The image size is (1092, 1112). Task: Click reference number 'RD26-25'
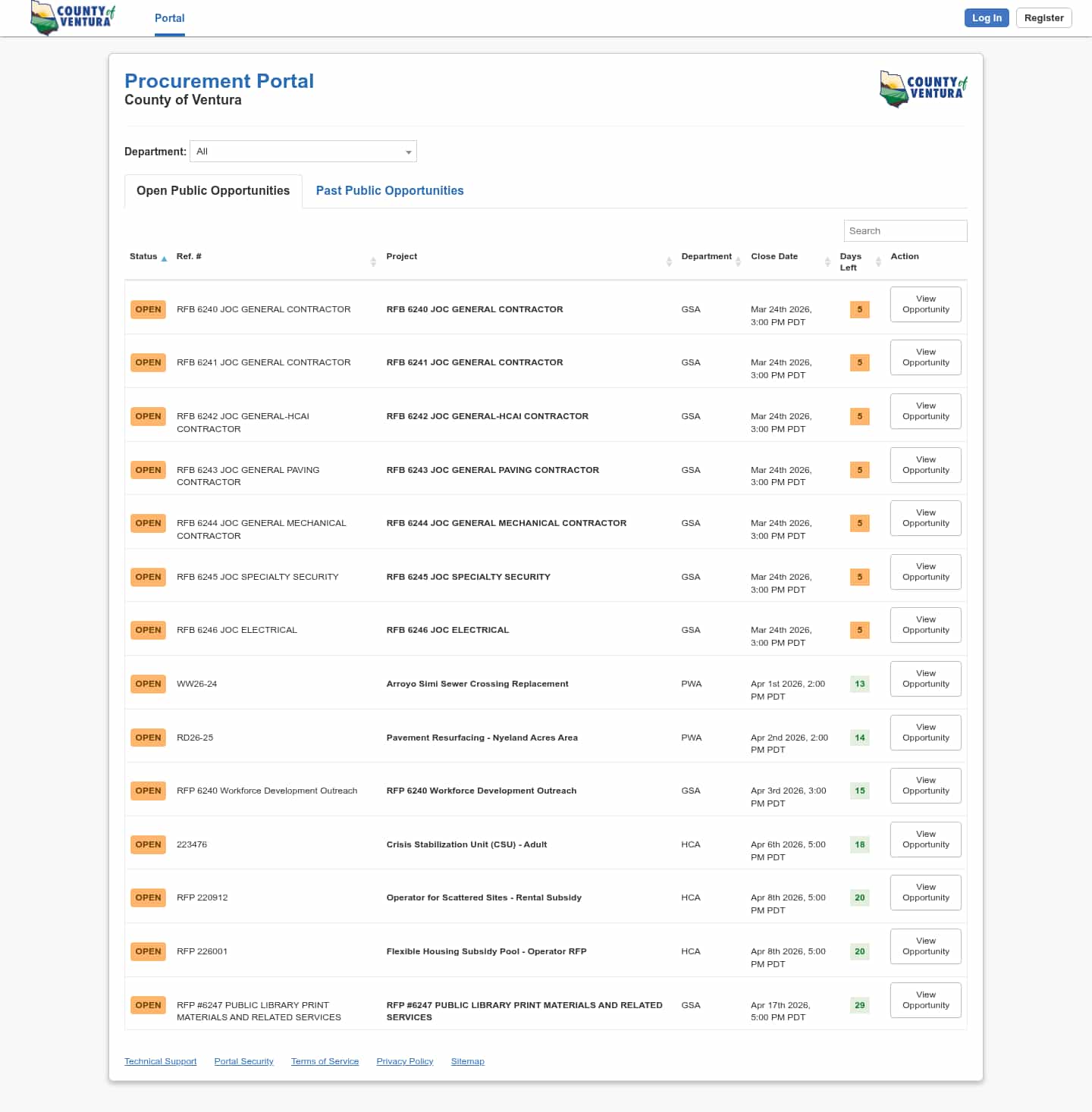click(x=195, y=738)
